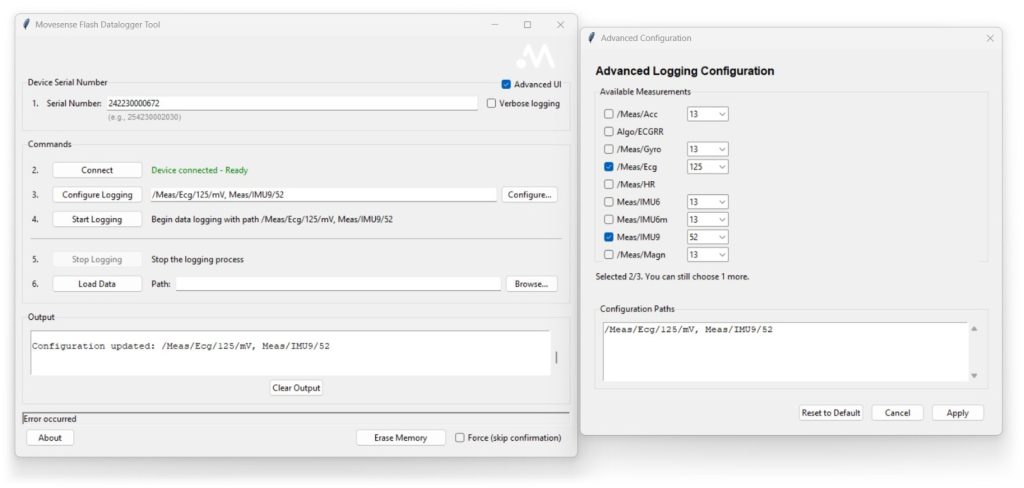This screenshot has height=488, width=1024.
Task: Click the Serial Number input field
Action: (291, 103)
